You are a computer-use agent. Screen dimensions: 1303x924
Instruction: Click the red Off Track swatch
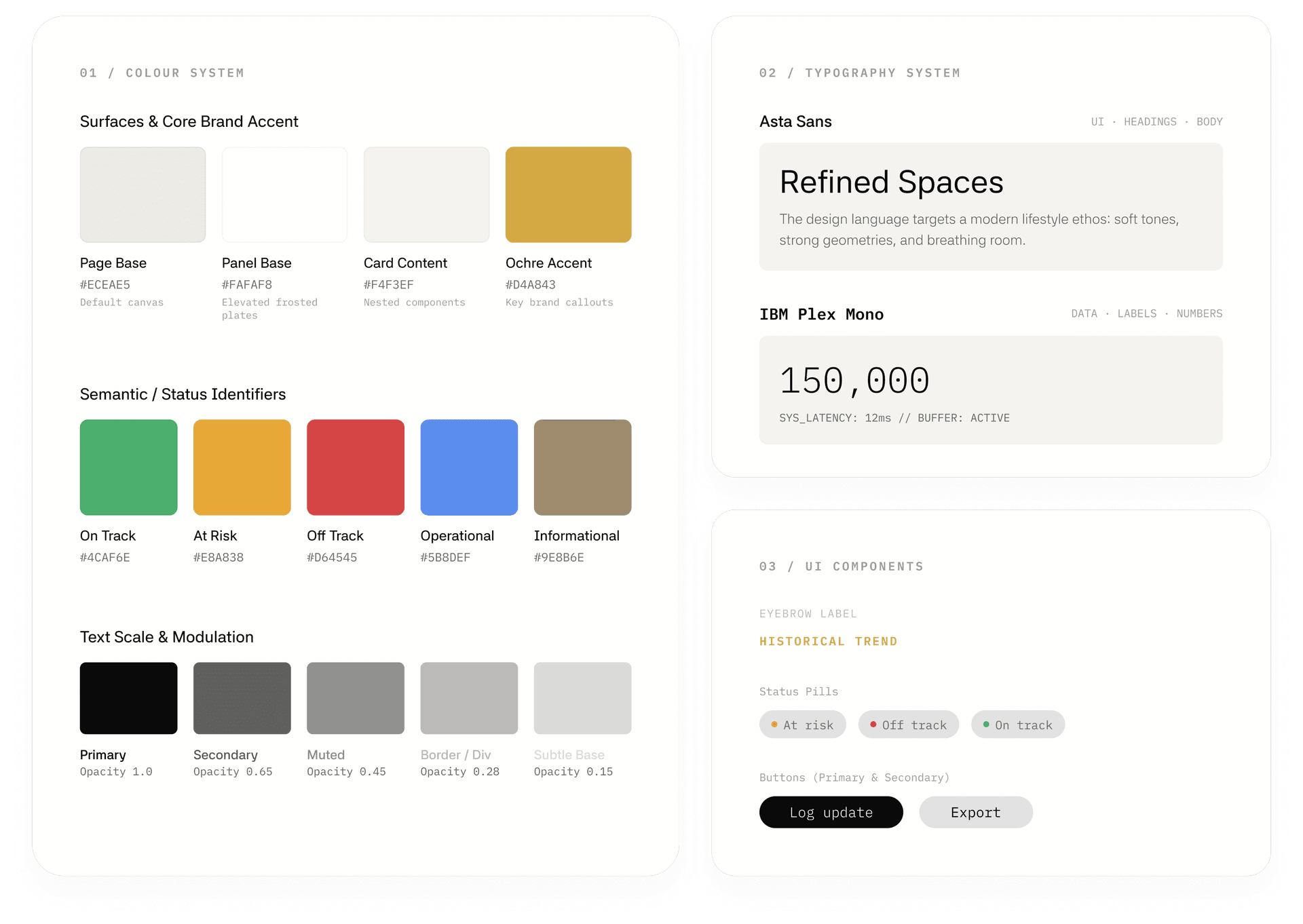click(x=356, y=467)
